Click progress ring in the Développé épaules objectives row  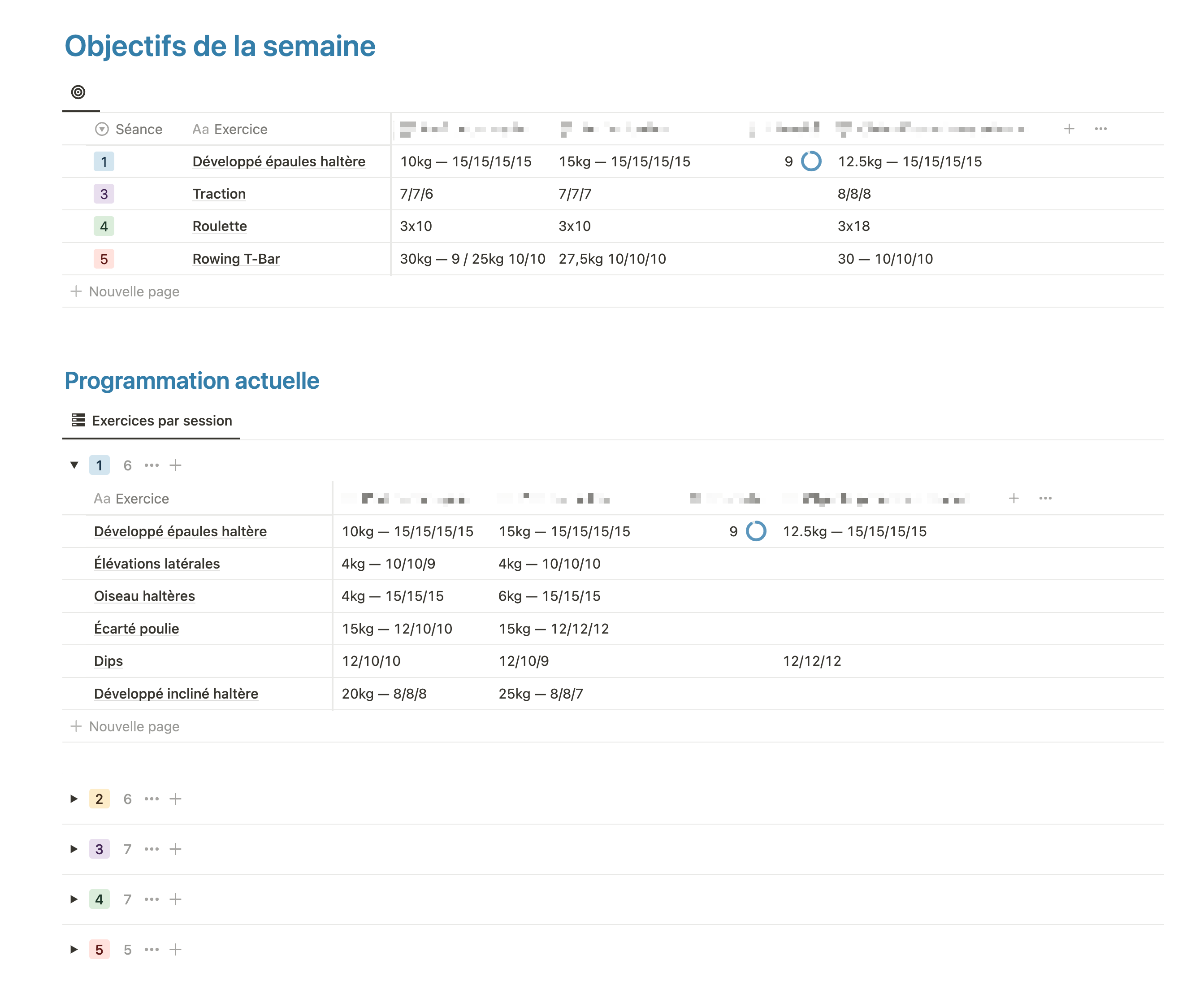click(x=810, y=162)
